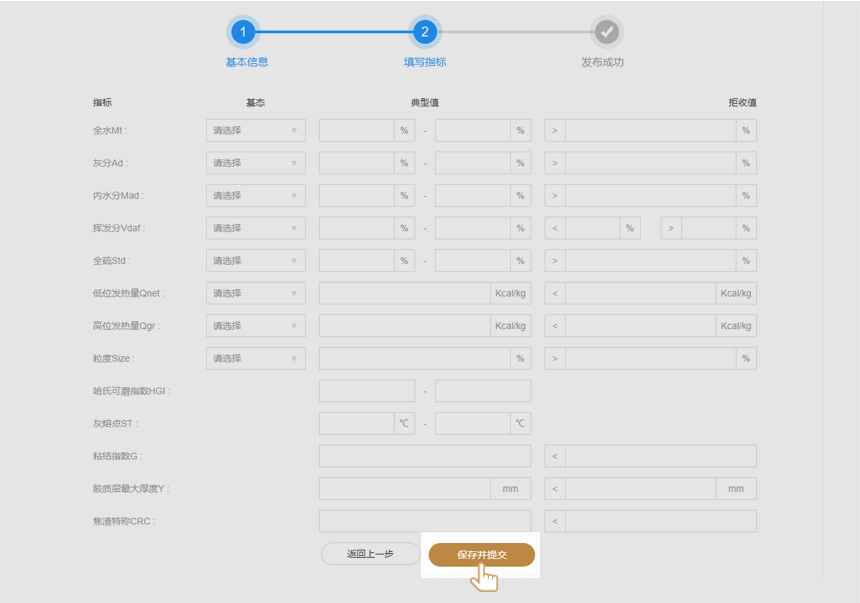Click the 填写指标 step label
The height and width of the screenshot is (603, 860).
coord(425,62)
